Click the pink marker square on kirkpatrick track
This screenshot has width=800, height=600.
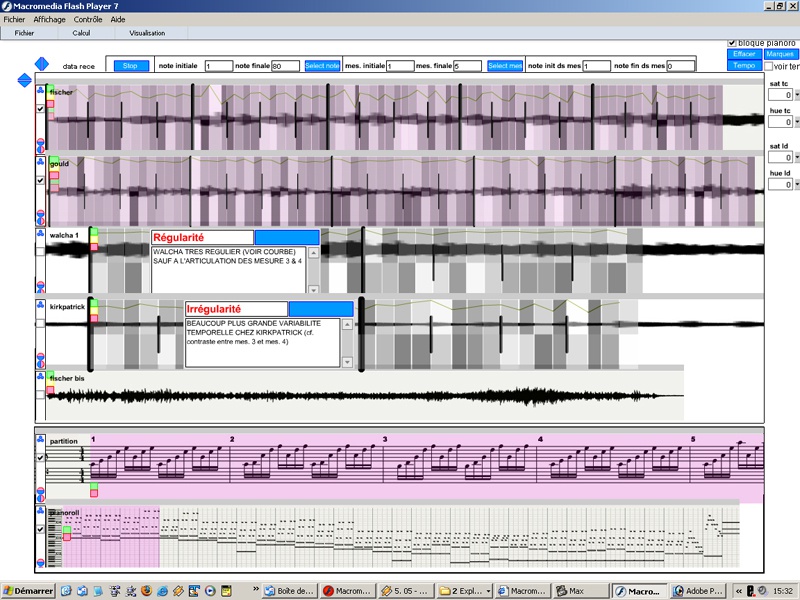point(94,317)
